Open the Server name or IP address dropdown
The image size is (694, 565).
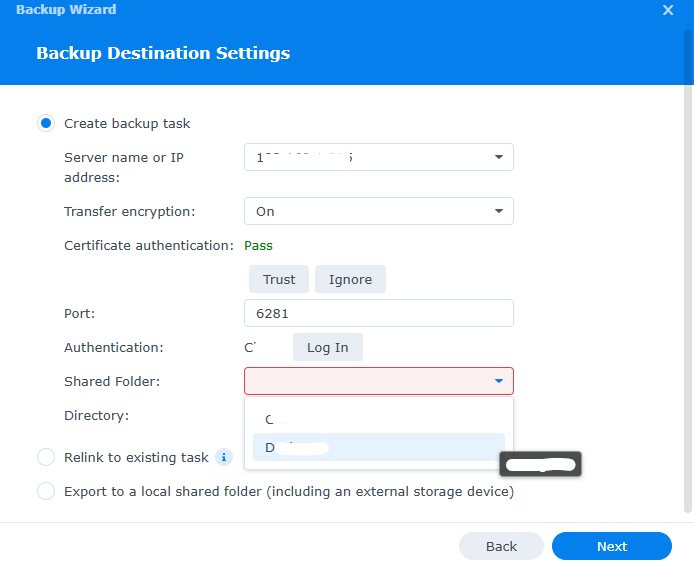pyautogui.click(x=499, y=157)
